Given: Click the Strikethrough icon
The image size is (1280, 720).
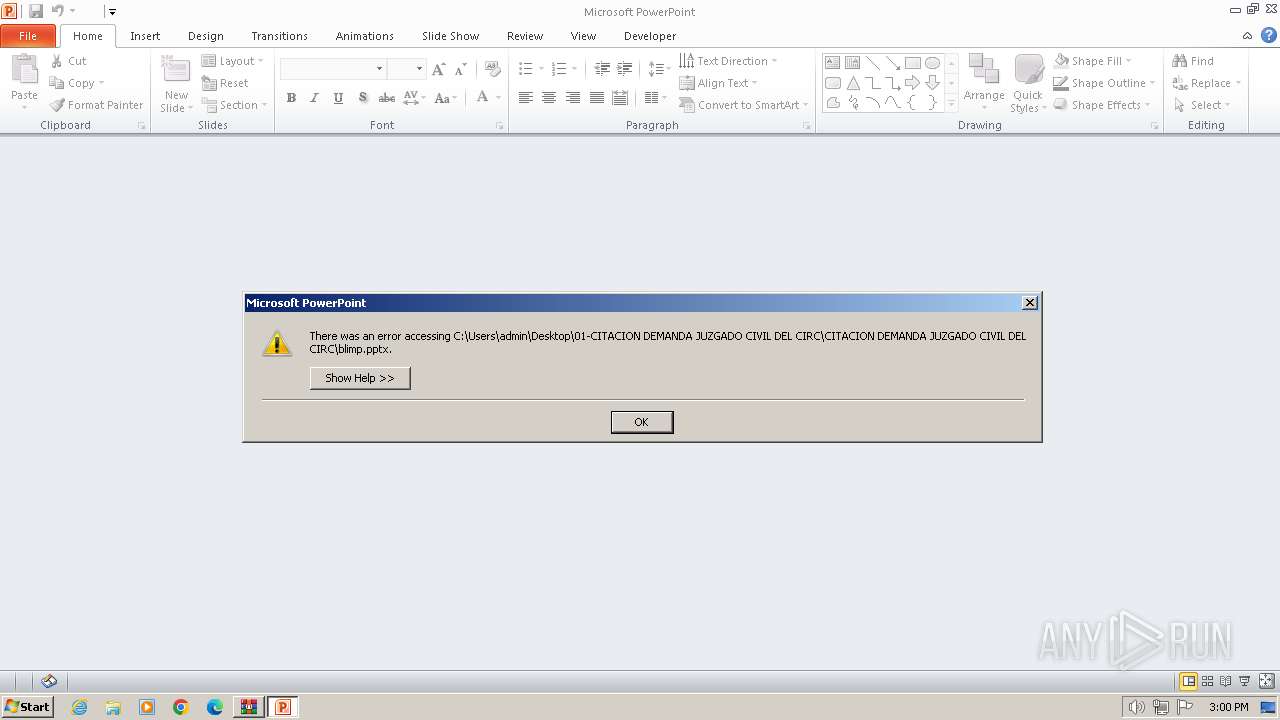Looking at the screenshot, I should coord(386,98).
